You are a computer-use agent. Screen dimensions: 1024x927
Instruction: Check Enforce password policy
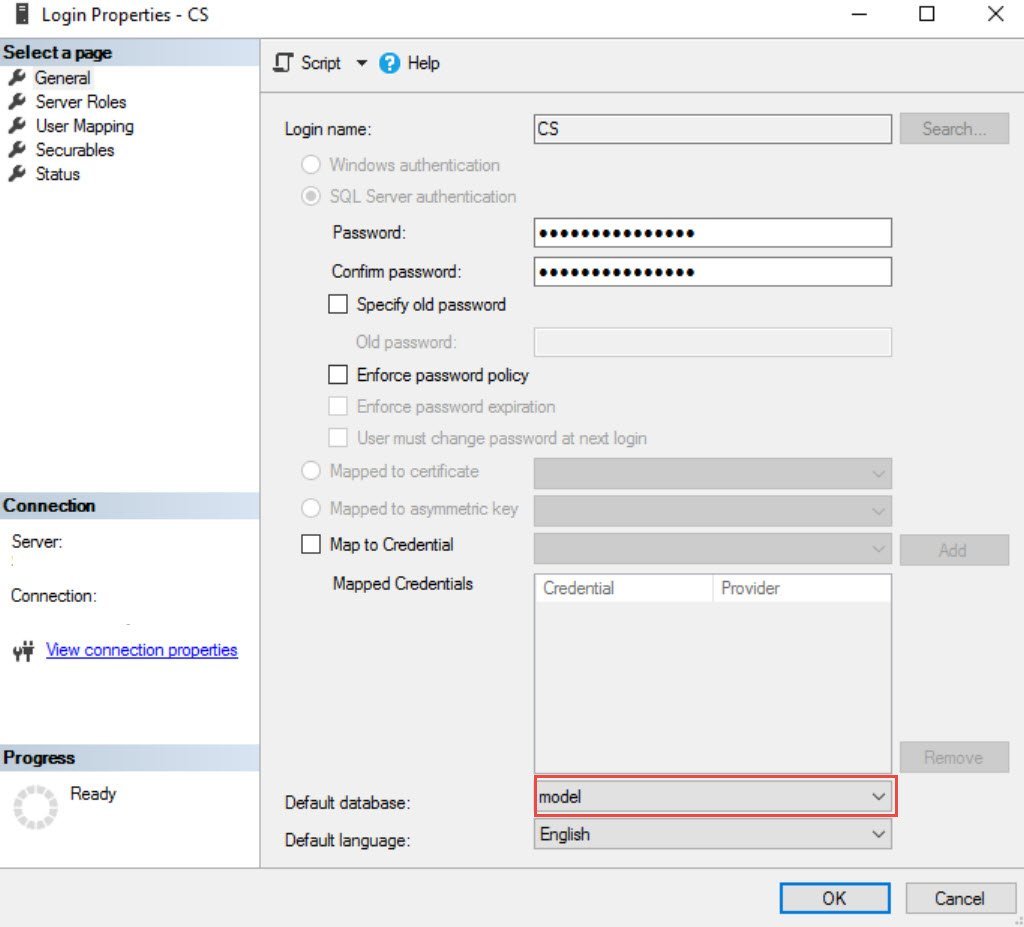338,375
